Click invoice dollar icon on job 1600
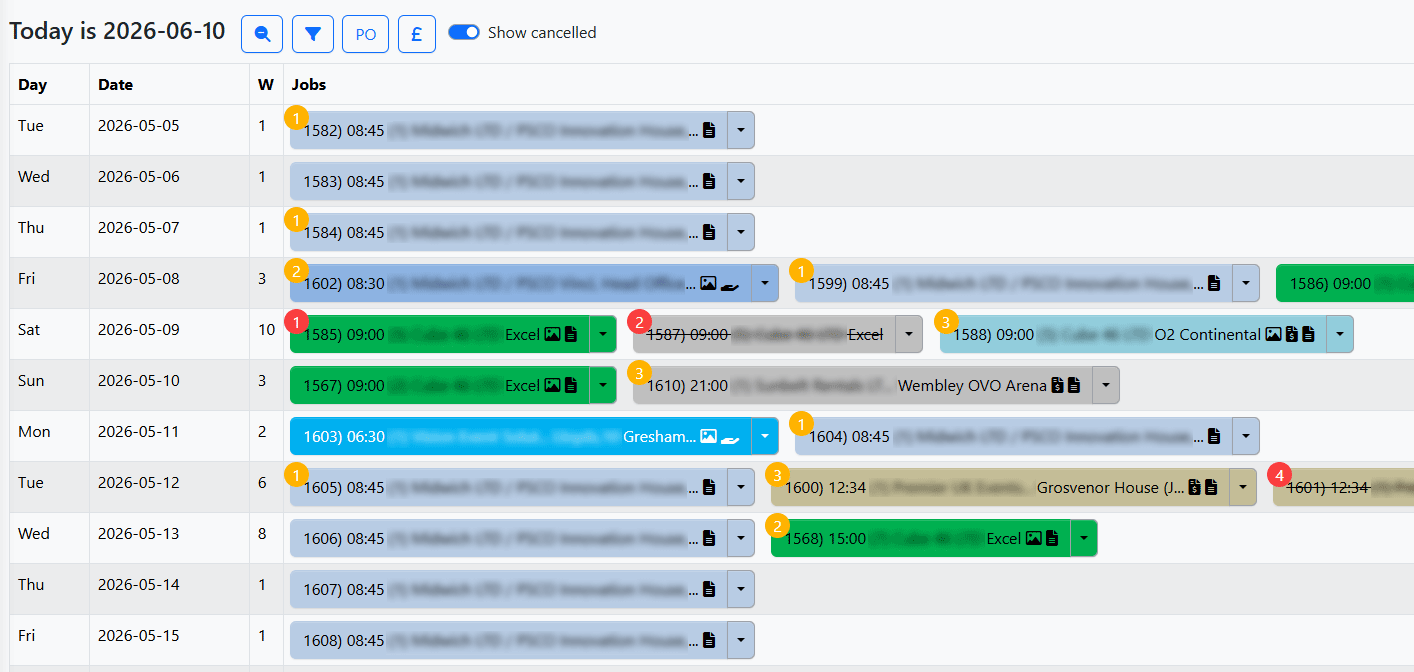The image size is (1414, 672). point(1194,487)
